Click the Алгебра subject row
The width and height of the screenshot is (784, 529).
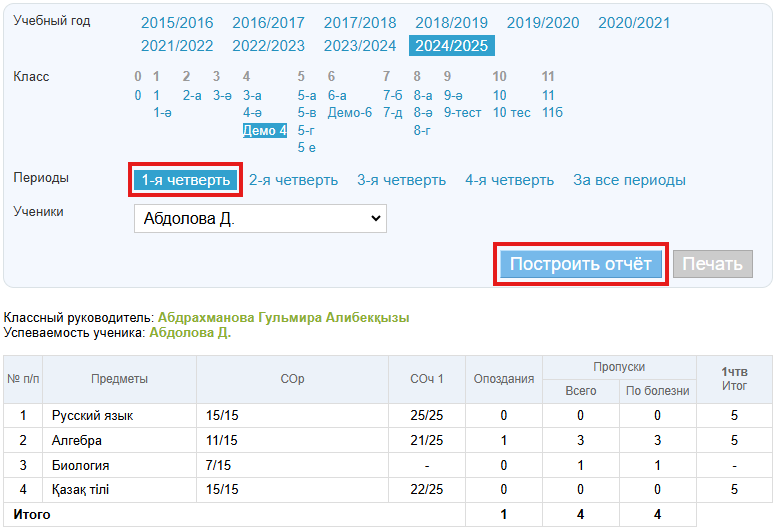(77, 440)
